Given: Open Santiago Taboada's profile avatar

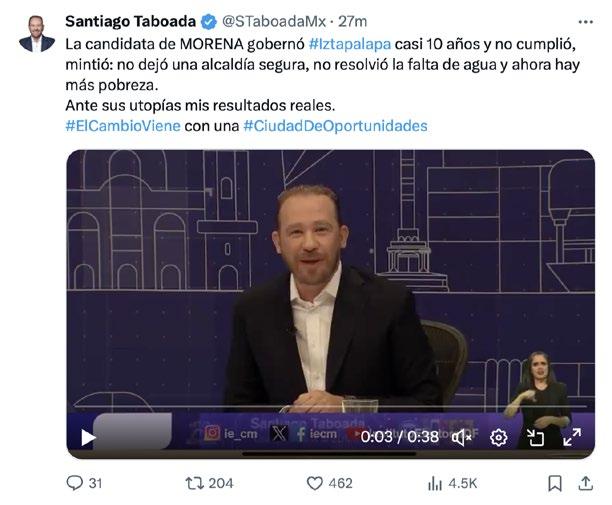Looking at the screenshot, I should point(37,34).
